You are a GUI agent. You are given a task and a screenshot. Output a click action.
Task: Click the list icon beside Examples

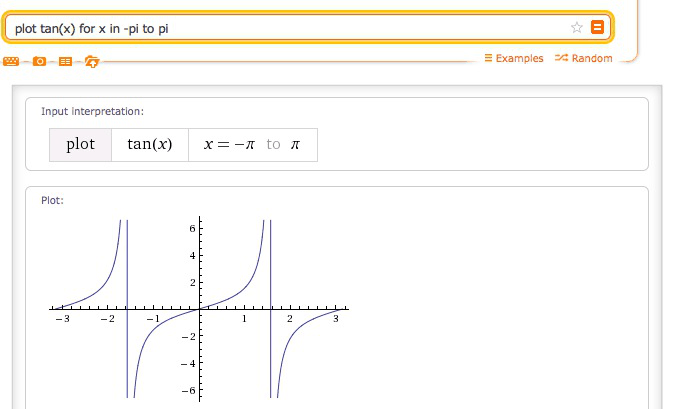tap(488, 58)
